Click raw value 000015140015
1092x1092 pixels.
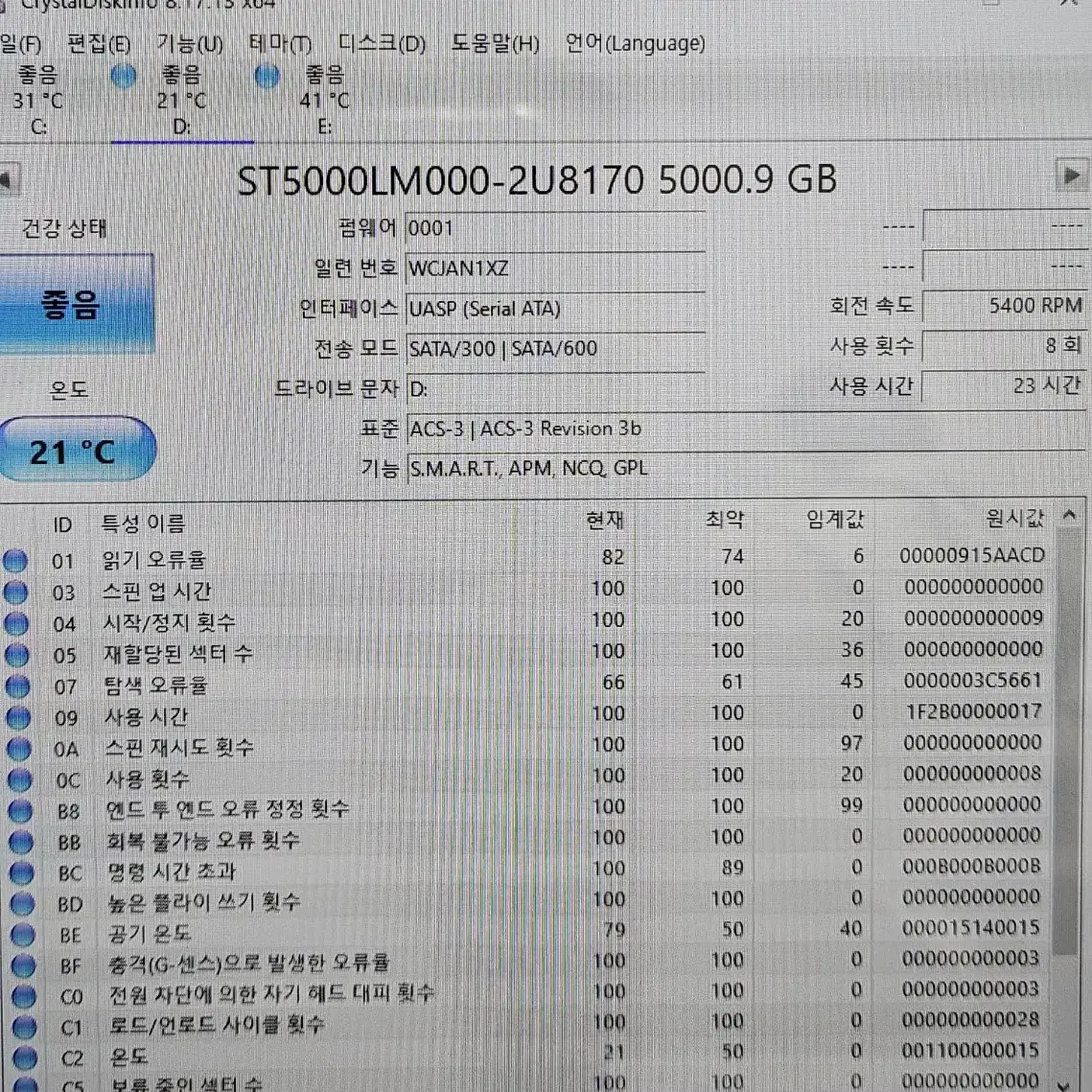click(x=971, y=928)
